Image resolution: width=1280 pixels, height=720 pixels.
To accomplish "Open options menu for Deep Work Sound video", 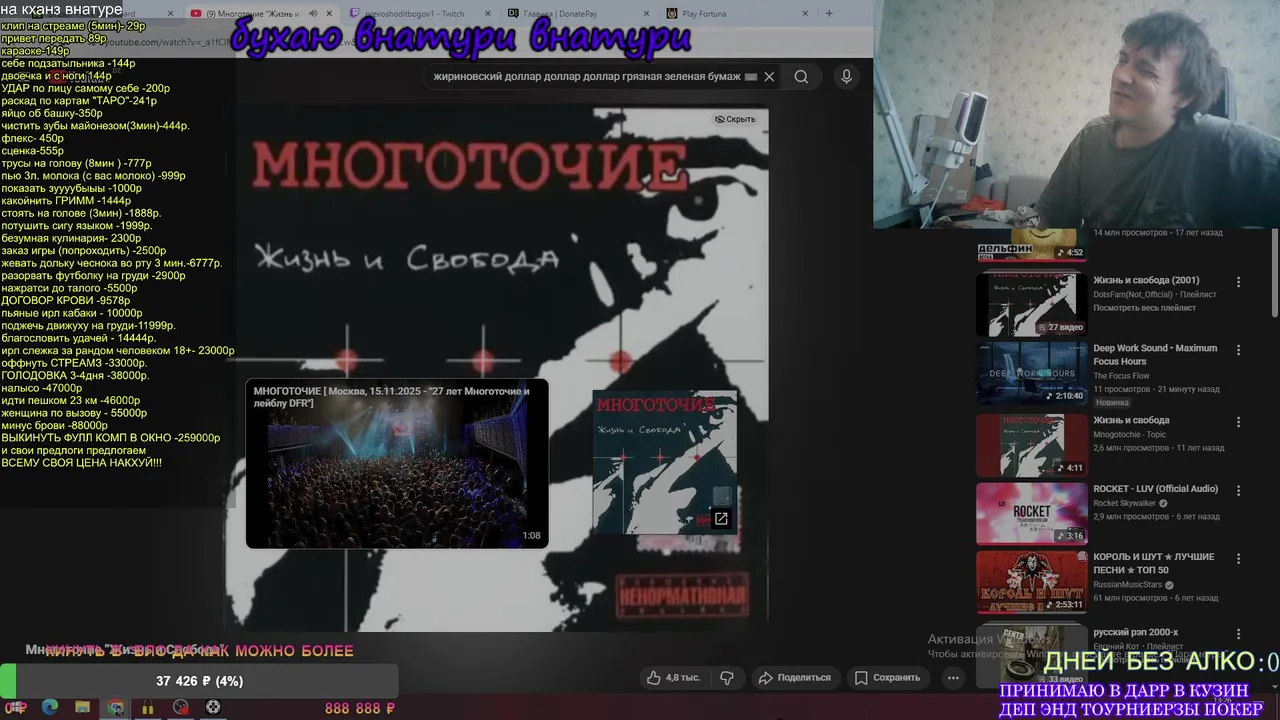I will coord(1238,350).
